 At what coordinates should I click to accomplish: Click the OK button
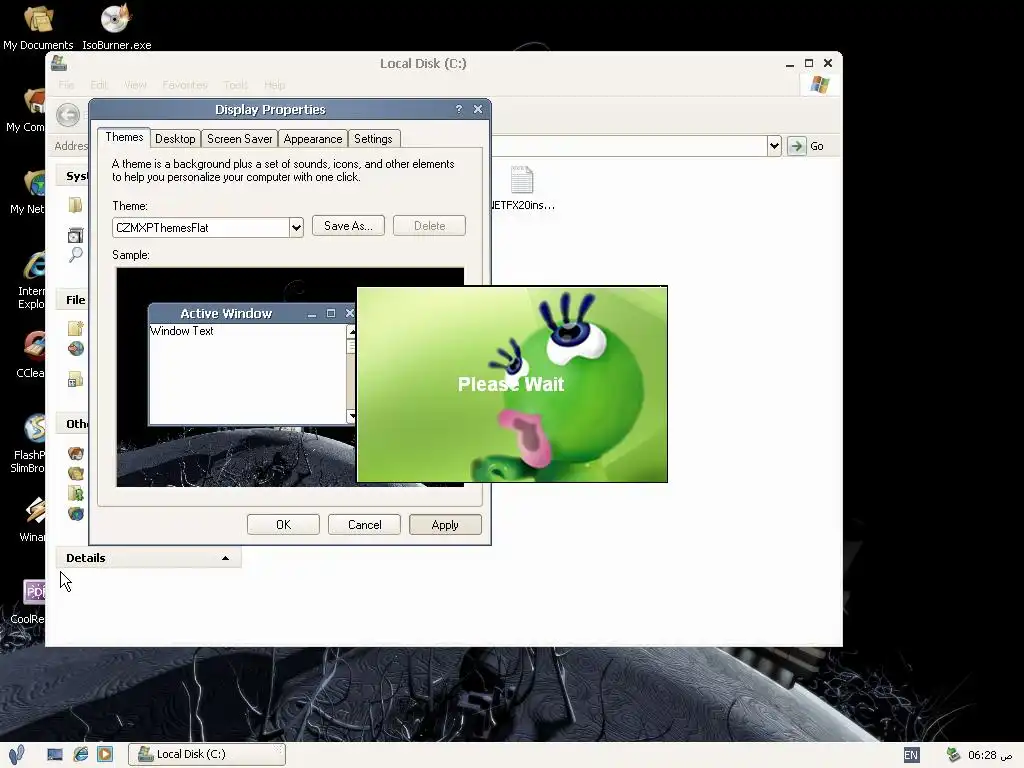283,524
